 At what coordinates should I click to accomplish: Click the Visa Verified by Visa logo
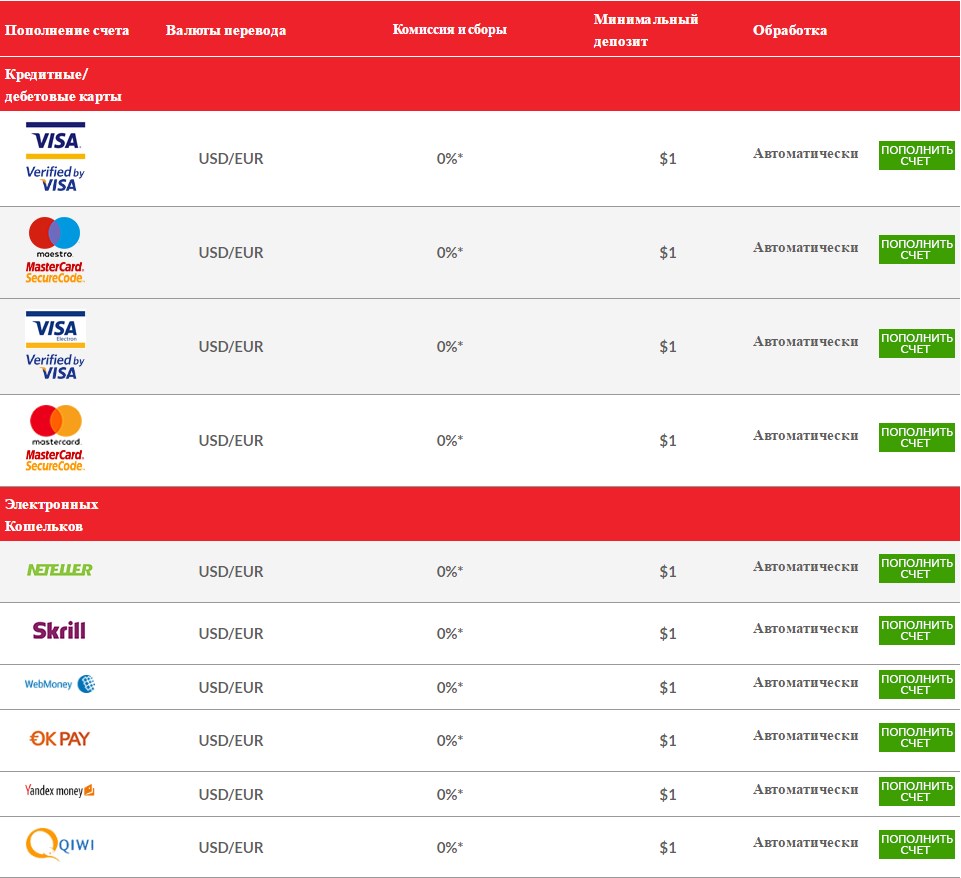pos(55,157)
